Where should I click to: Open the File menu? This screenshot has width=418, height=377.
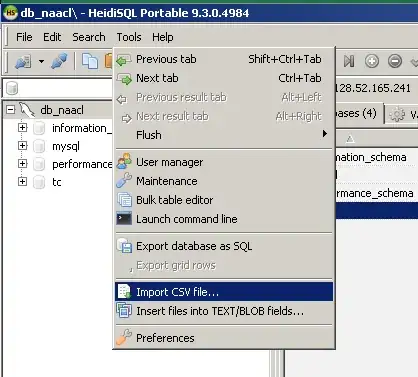tap(24, 37)
